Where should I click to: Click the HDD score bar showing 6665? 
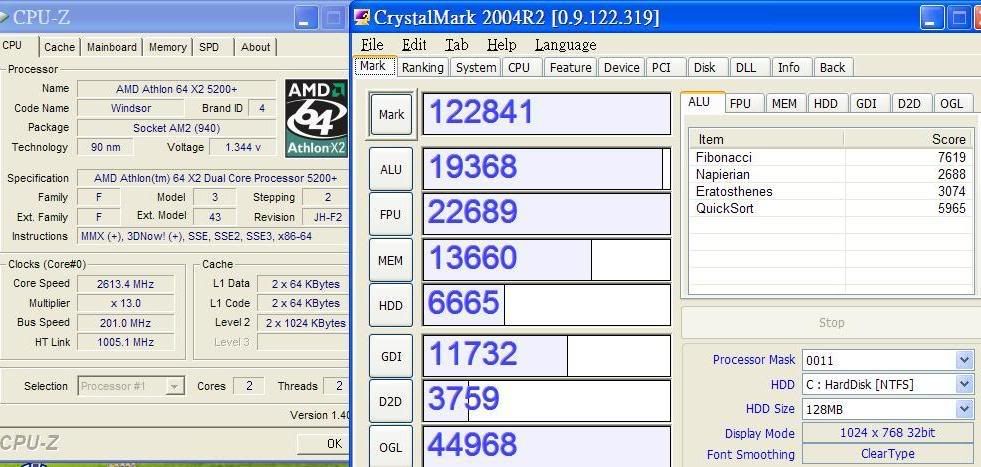(x=546, y=305)
